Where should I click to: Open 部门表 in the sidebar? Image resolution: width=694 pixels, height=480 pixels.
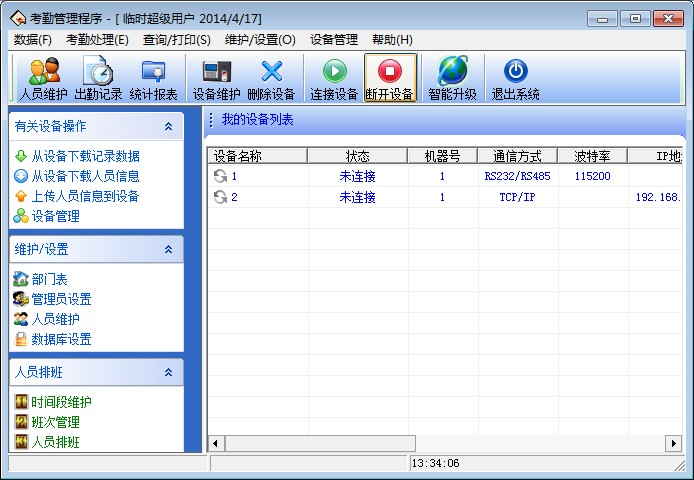[49, 279]
